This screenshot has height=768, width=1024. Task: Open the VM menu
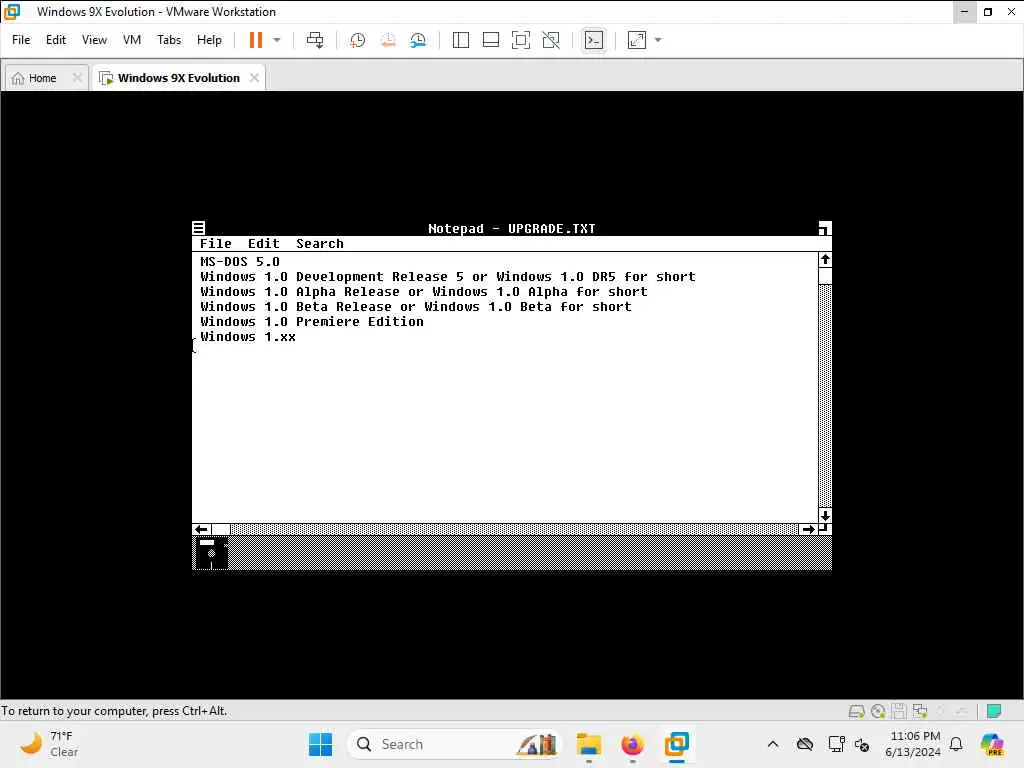pyautogui.click(x=132, y=40)
